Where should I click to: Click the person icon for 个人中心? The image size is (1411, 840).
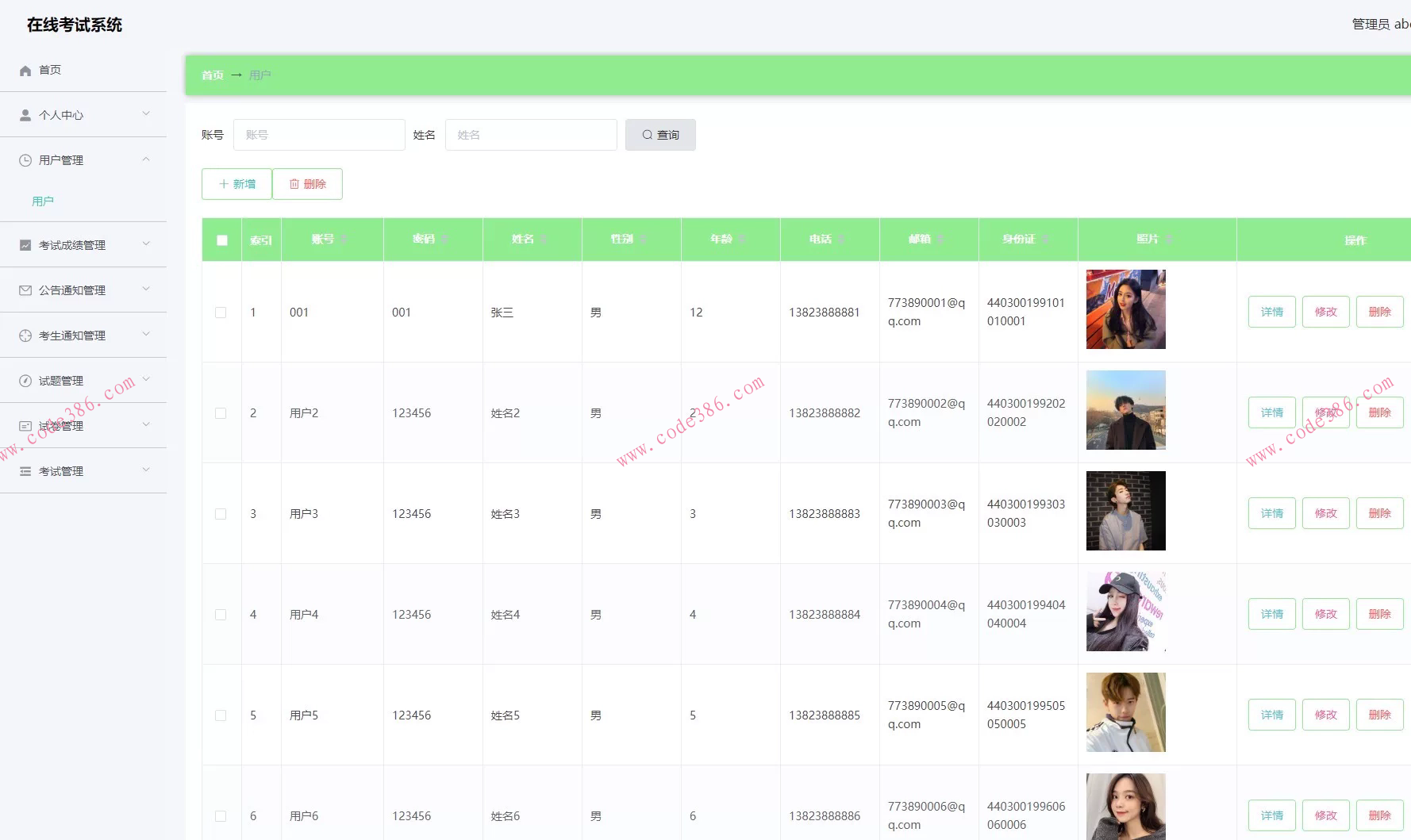pos(25,115)
